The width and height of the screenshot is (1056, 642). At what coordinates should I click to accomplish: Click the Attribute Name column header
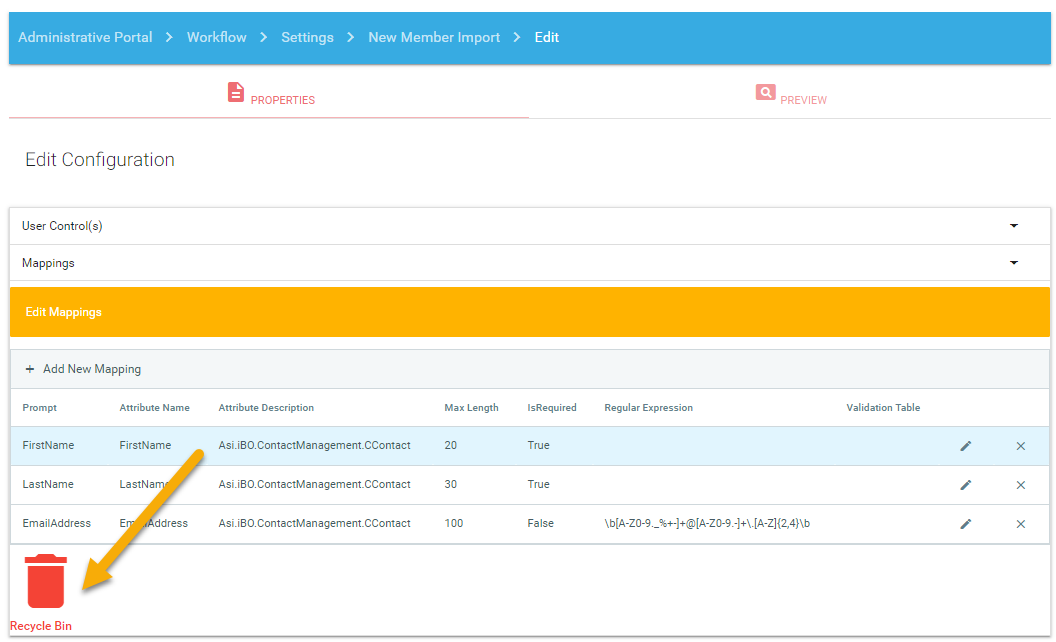(154, 408)
